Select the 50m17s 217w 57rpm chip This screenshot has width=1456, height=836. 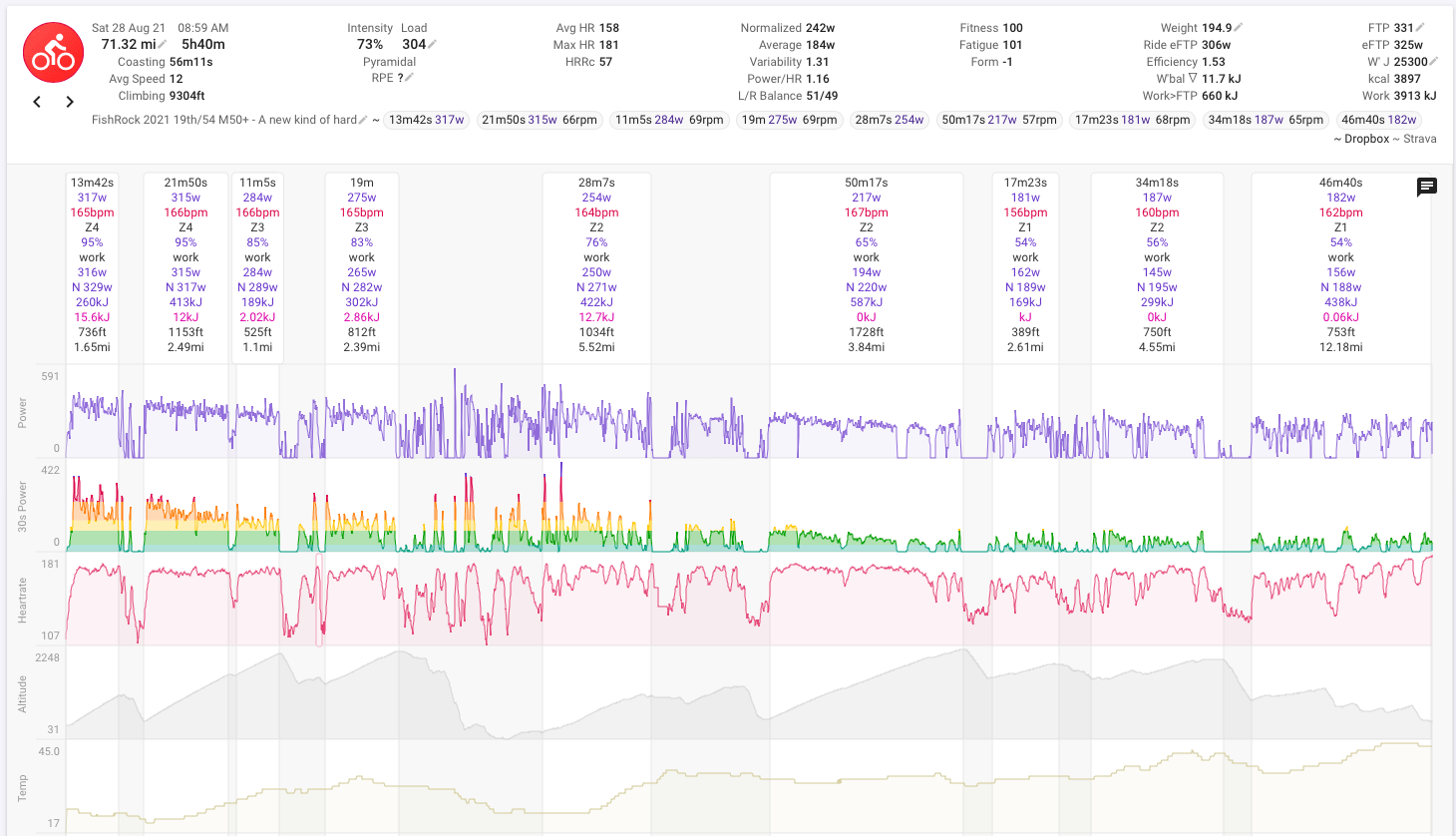998,120
